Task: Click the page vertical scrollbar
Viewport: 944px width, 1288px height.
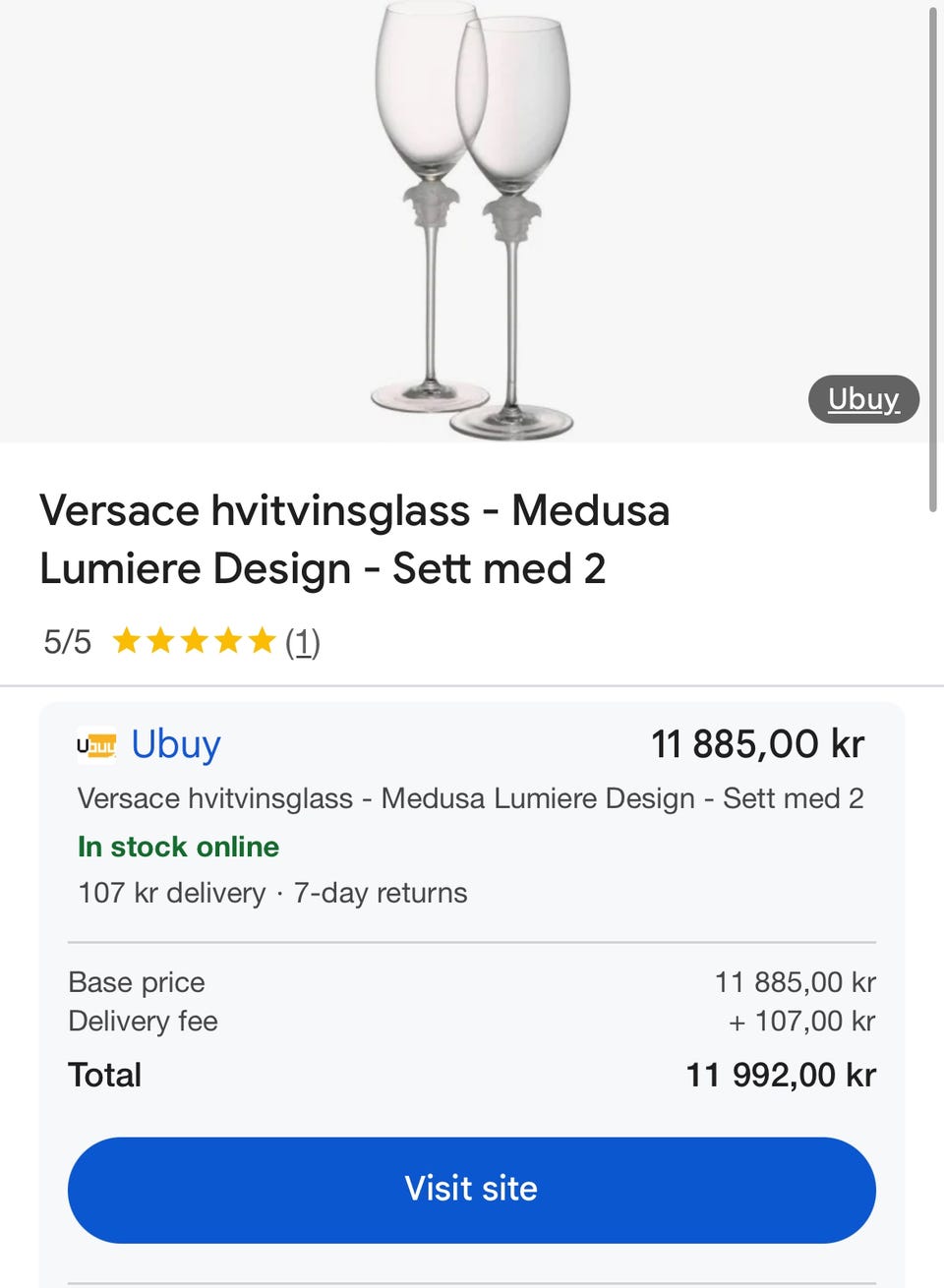Action: tap(932, 258)
